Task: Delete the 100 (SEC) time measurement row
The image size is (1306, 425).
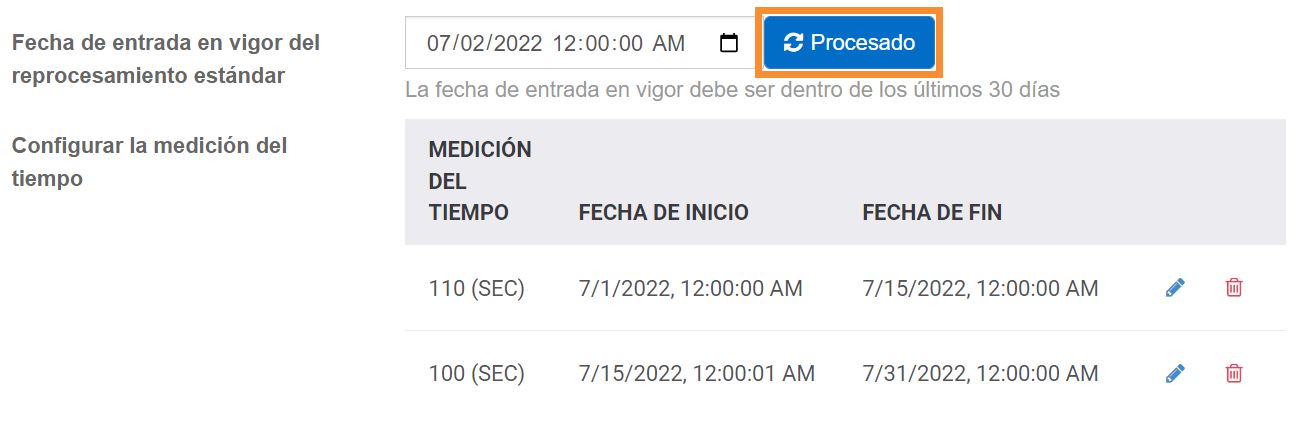Action: [x=1234, y=374]
